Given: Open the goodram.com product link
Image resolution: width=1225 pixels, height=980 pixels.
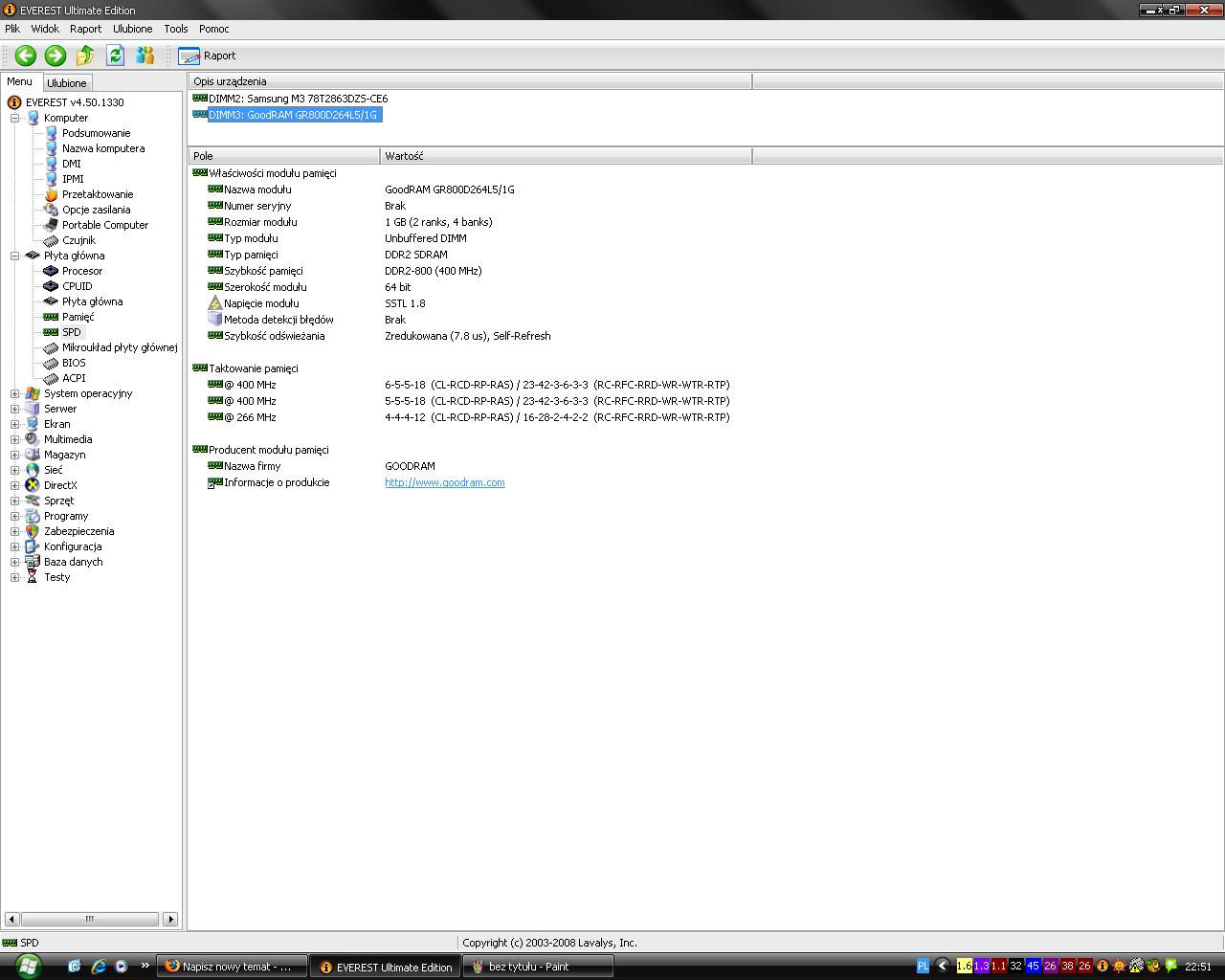Looking at the screenshot, I should point(445,482).
